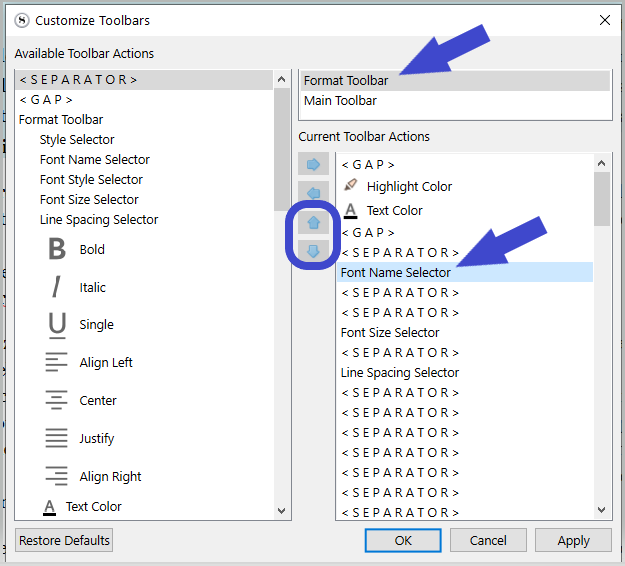This screenshot has height=566, width=625.
Task: Select Font Size Selector in current actions
Action: point(465,332)
